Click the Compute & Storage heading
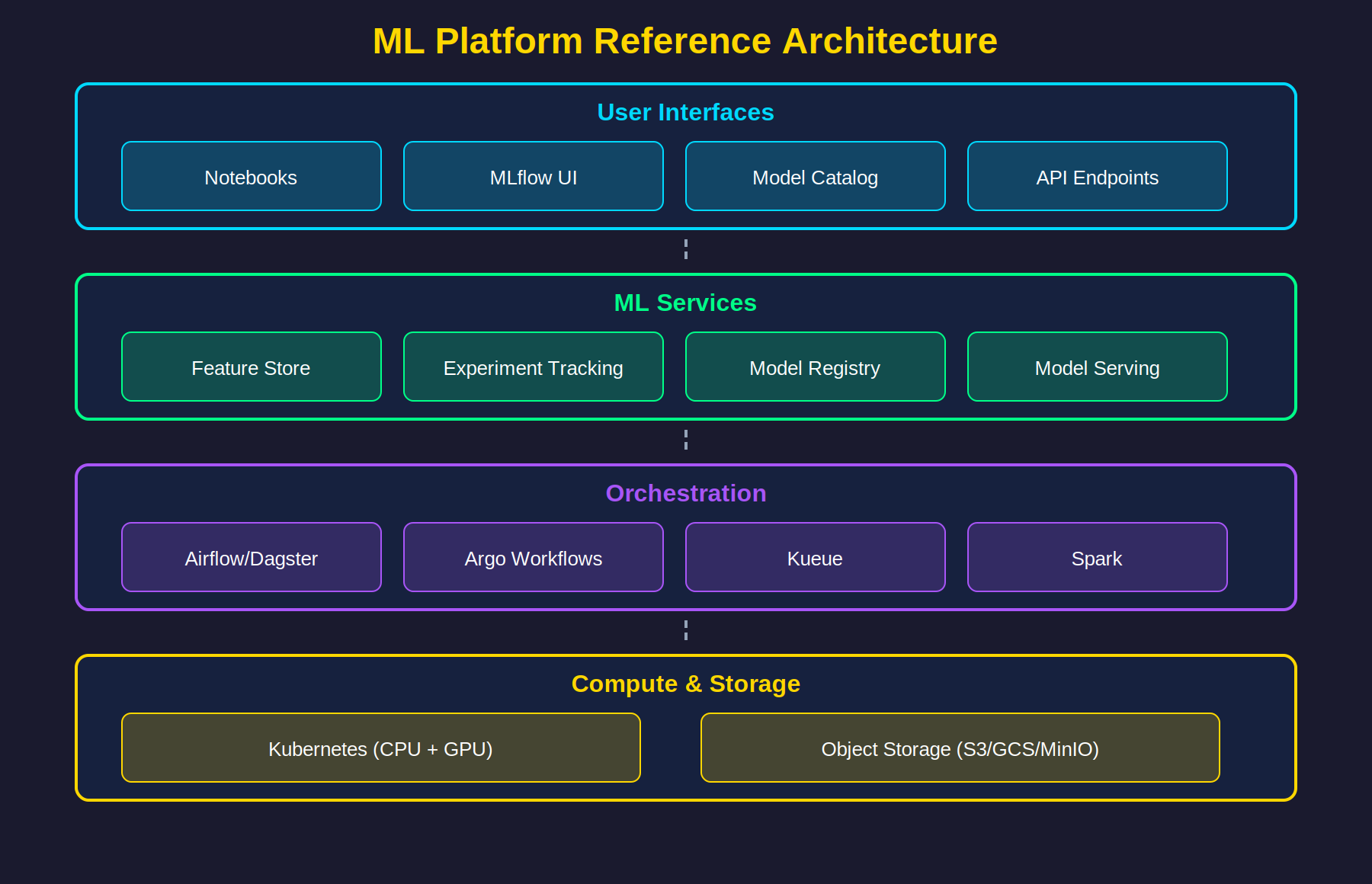The image size is (1372, 884). click(x=685, y=684)
